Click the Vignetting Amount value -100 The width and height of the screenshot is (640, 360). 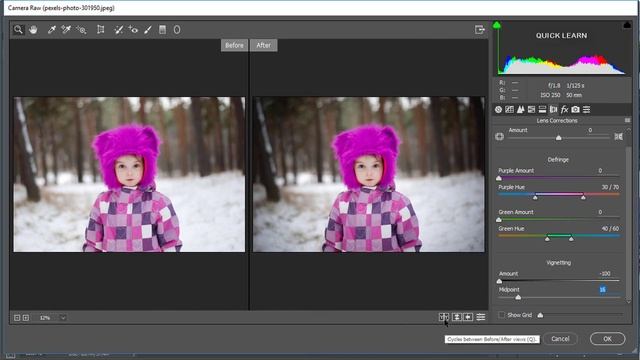tap(605, 273)
